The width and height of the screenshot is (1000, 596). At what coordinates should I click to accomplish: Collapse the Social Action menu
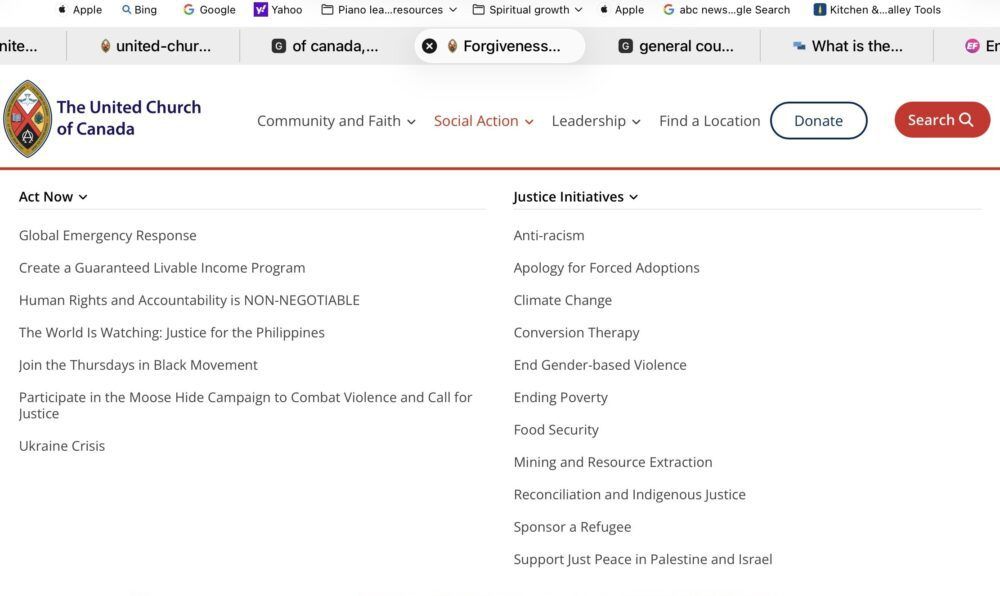483,121
